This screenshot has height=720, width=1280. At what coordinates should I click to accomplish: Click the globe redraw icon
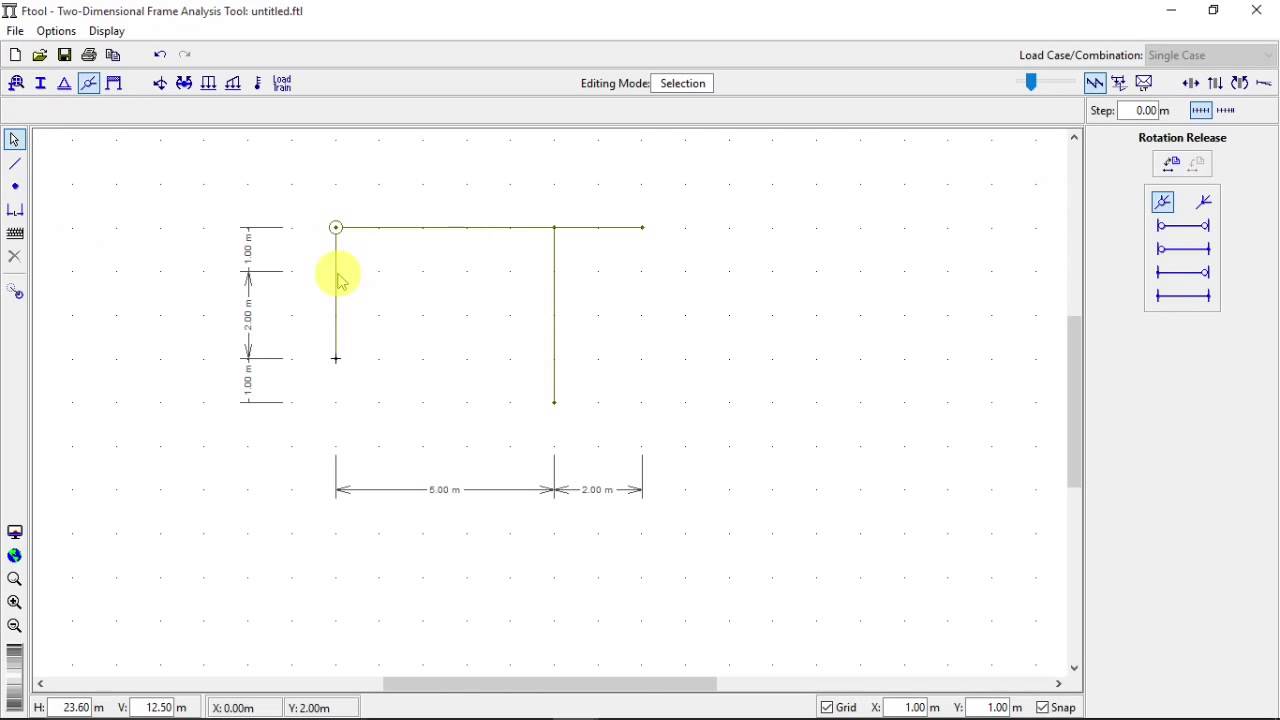coord(15,556)
